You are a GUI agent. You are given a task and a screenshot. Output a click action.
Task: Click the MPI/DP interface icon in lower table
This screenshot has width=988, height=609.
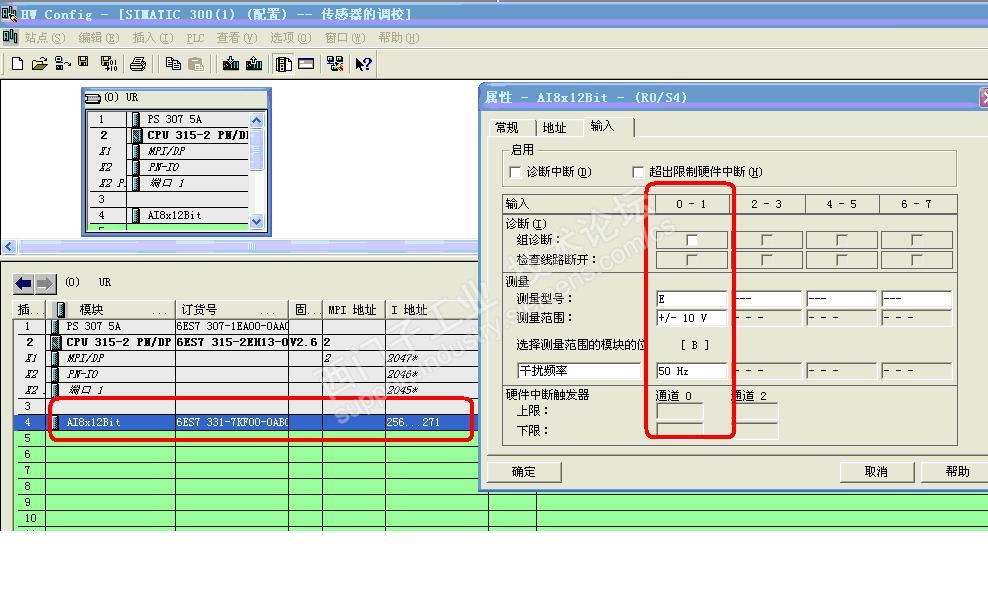[x=55, y=358]
